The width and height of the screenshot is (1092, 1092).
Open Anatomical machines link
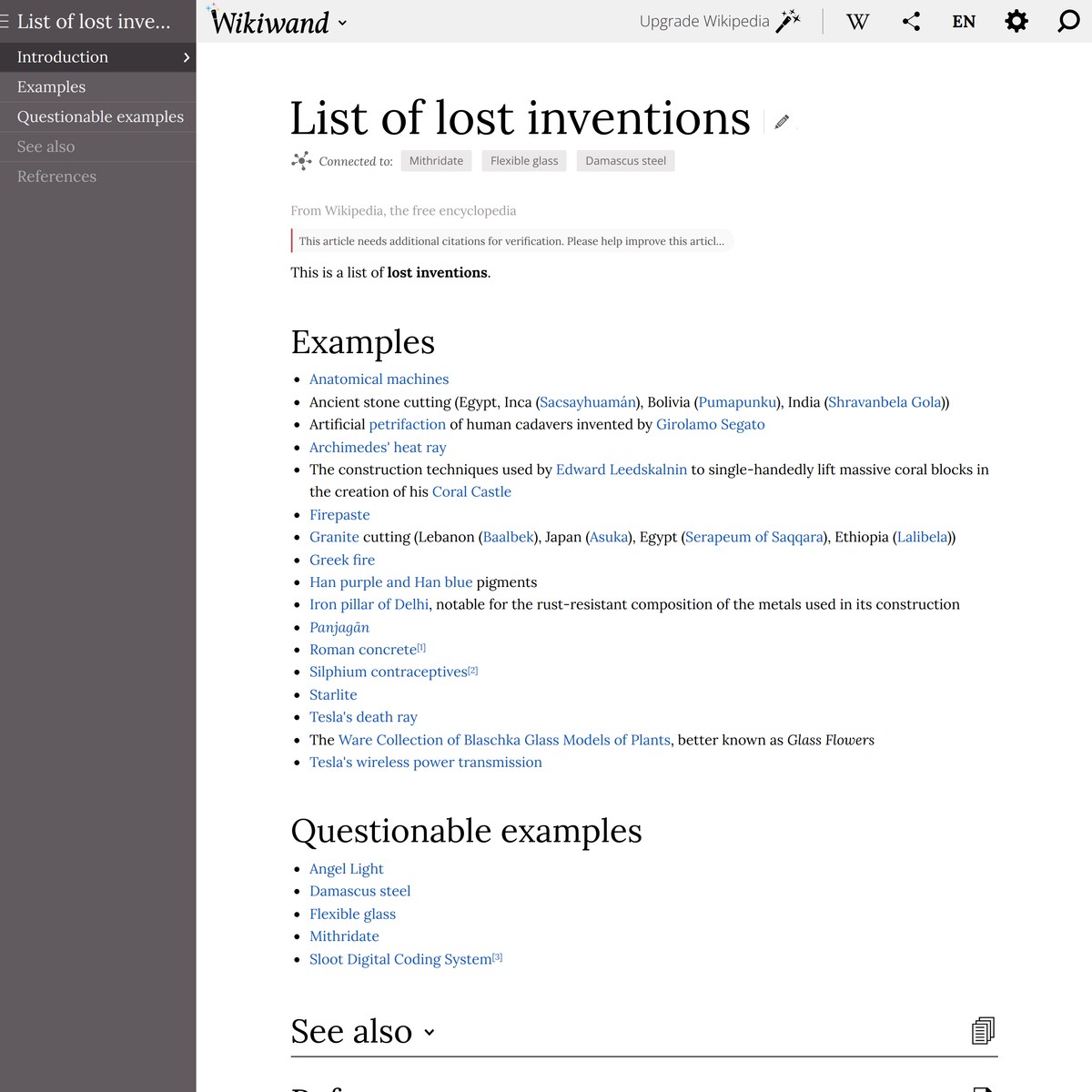click(379, 379)
